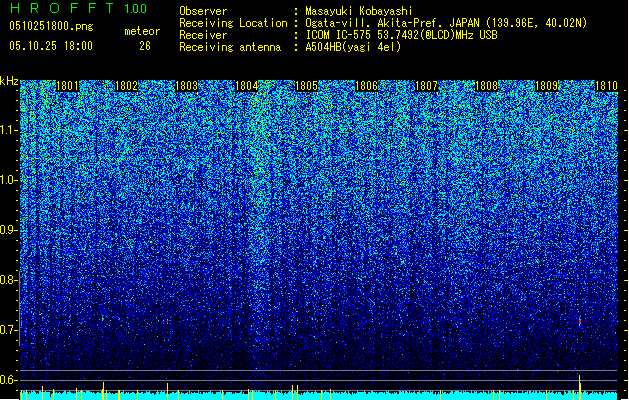This screenshot has height=400, width=629.
Task: Click the 0.8 kHz axis label
Action: coord(8,280)
